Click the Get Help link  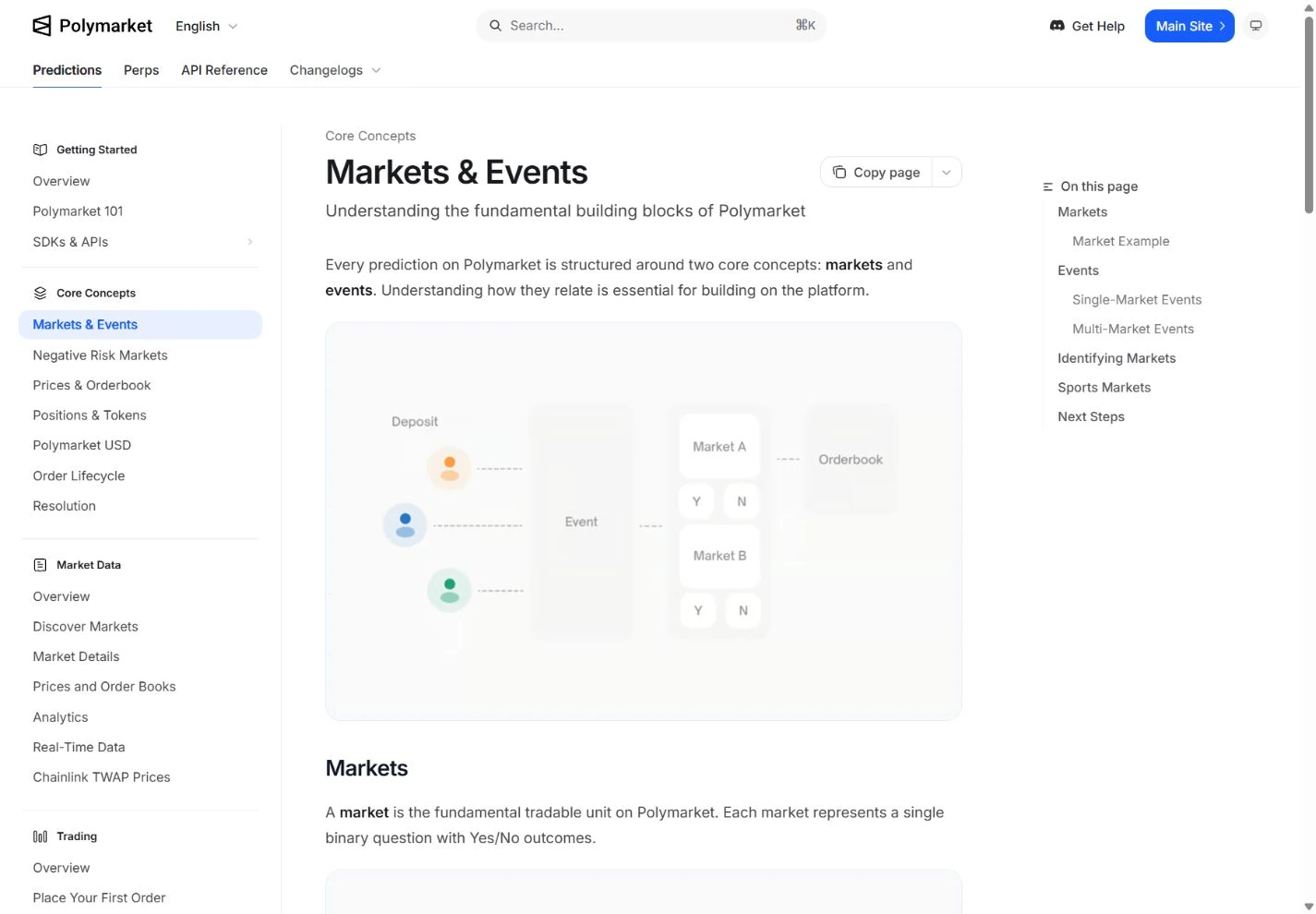[1087, 26]
